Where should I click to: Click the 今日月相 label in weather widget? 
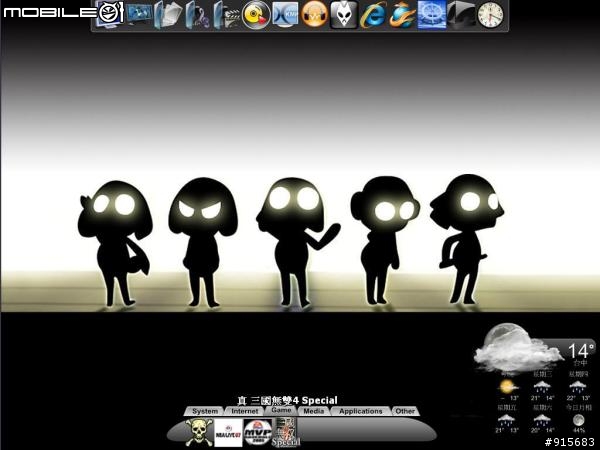click(x=579, y=408)
